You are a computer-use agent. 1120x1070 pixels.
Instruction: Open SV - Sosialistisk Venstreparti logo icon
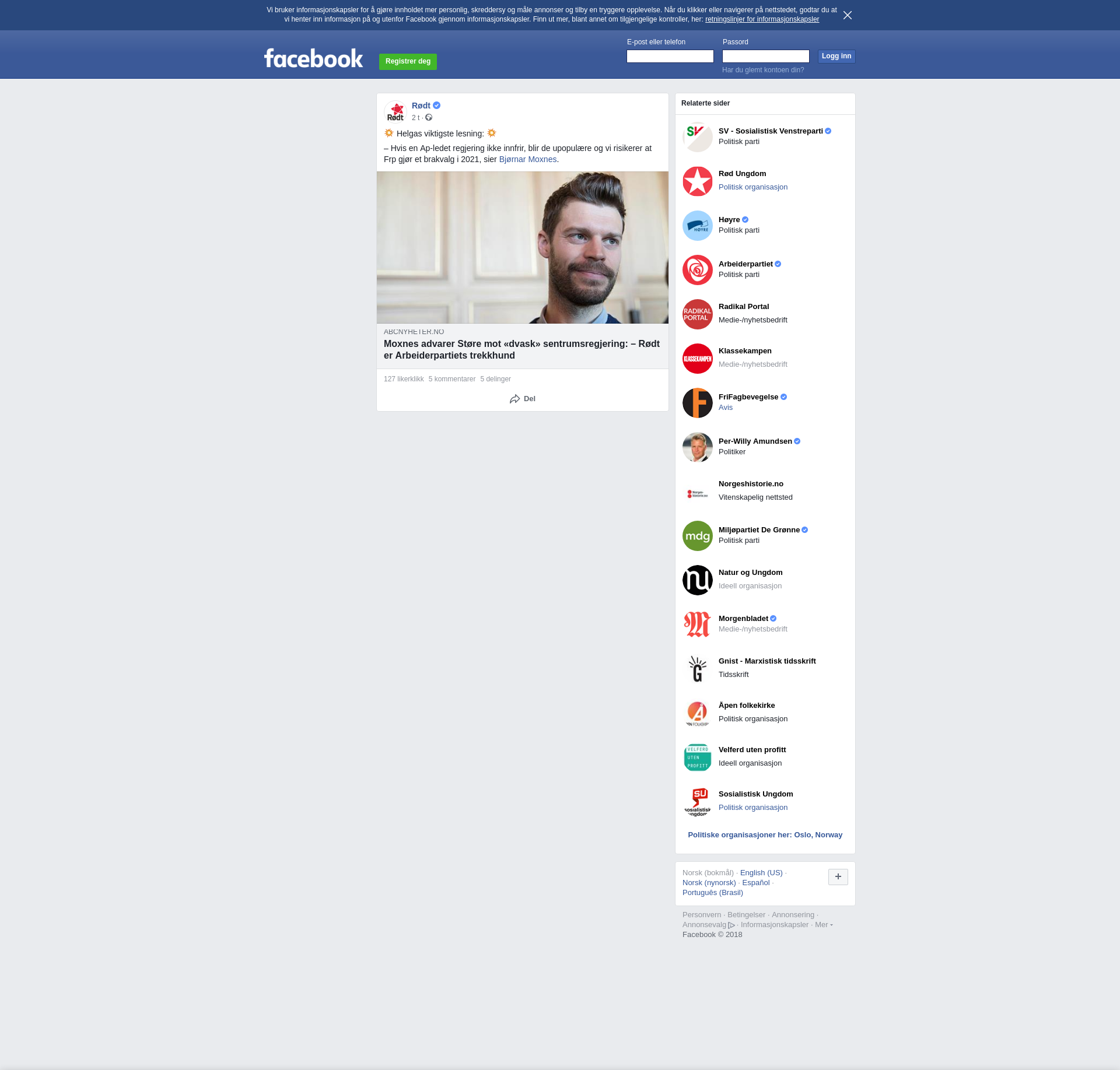pyautogui.click(x=698, y=137)
